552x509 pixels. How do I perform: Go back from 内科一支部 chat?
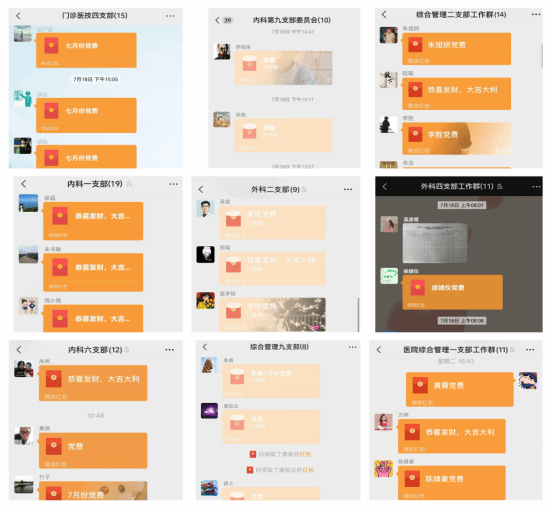(24, 184)
